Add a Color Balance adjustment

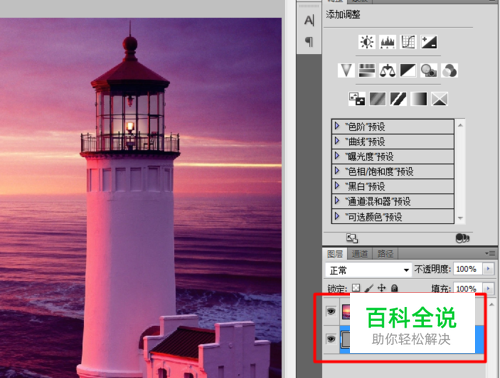[387, 70]
